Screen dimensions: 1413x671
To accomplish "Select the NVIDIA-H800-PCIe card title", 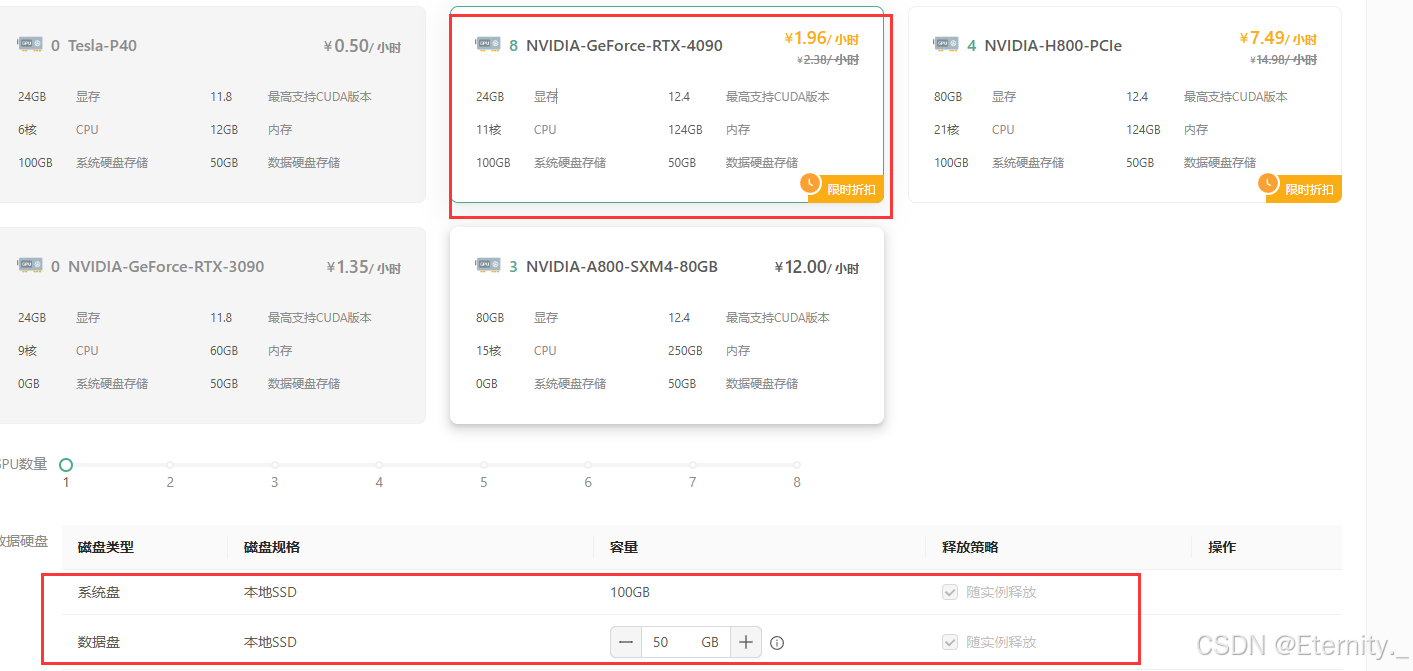I will pyautogui.click(x=1053, y=46).
